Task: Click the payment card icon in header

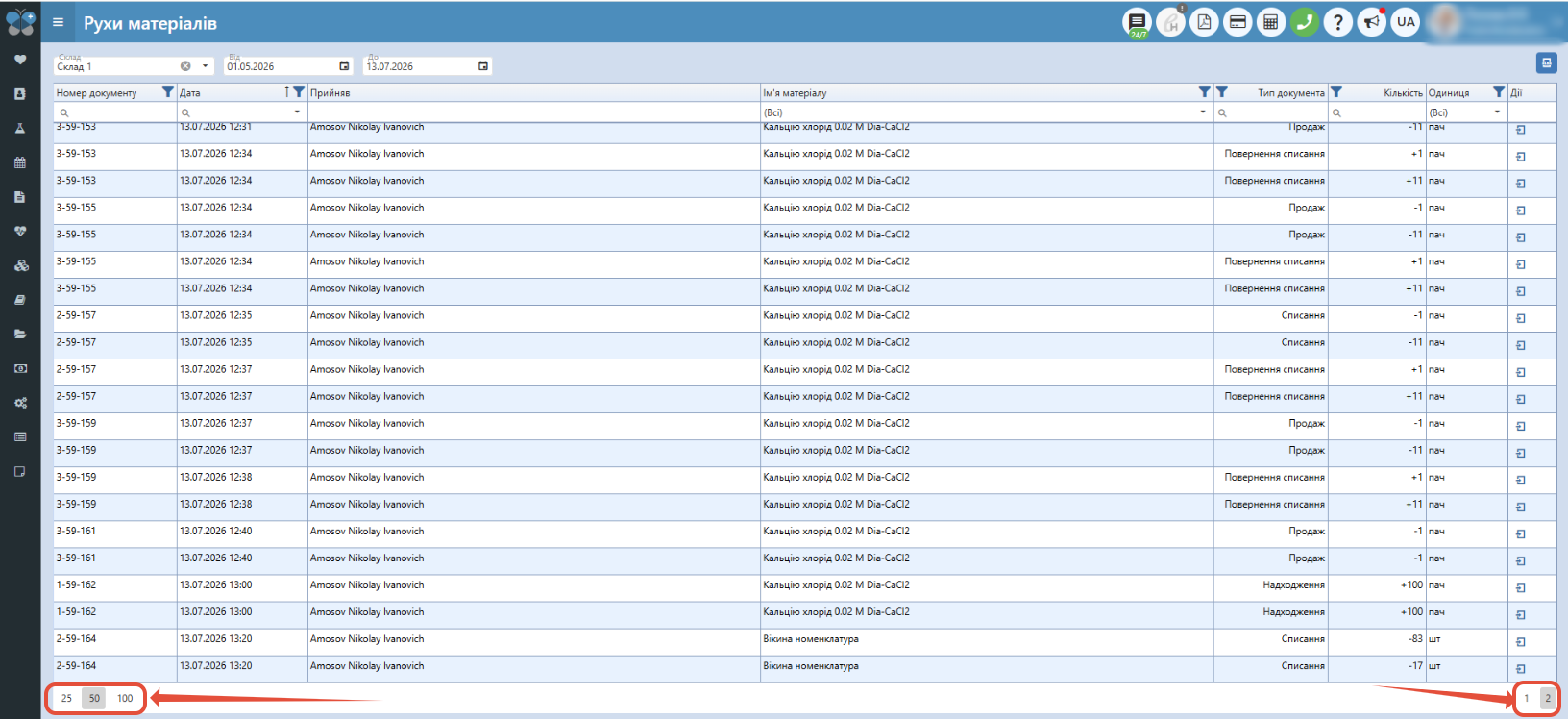Action: point(1237,22)
